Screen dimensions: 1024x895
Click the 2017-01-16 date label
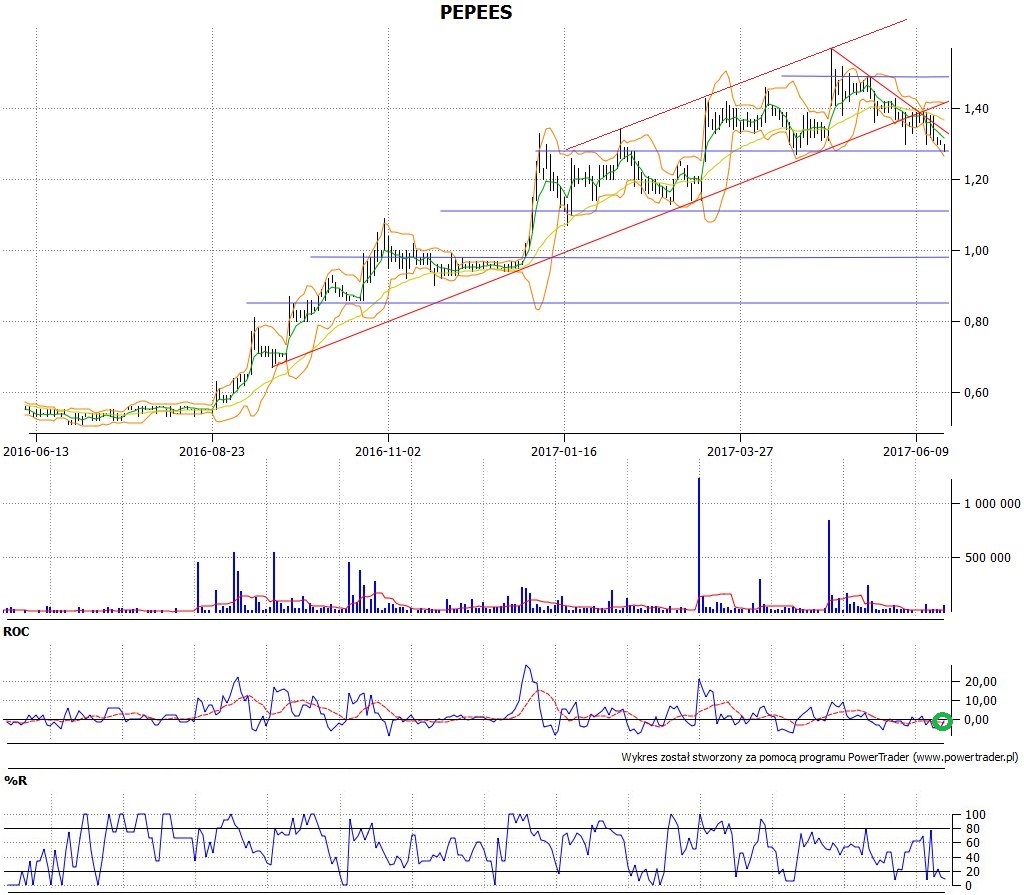pos(564,451)
